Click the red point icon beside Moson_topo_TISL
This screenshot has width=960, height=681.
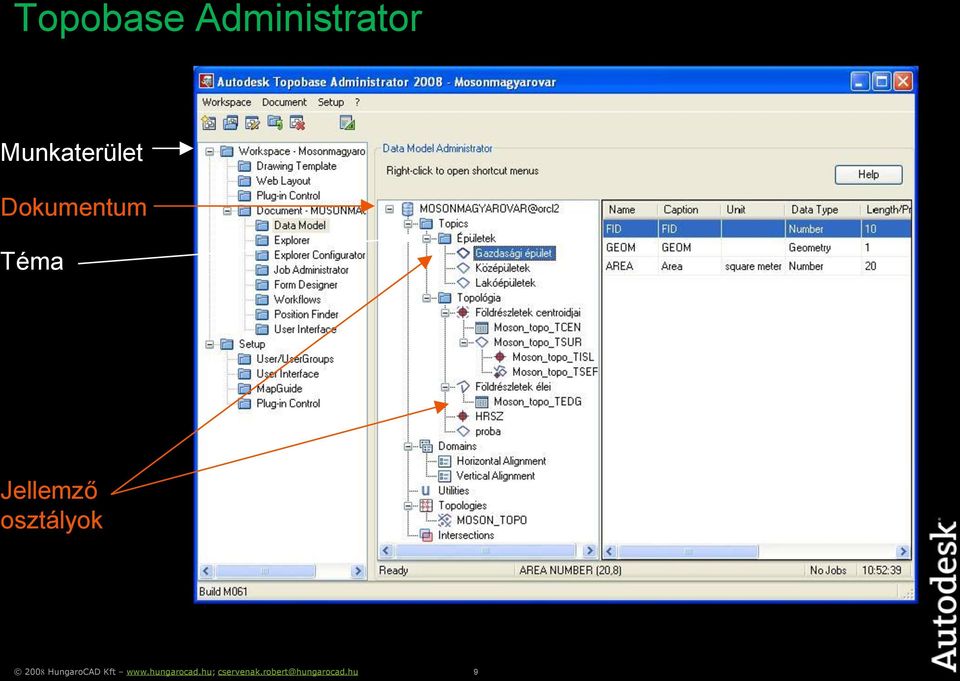[500, 357]
